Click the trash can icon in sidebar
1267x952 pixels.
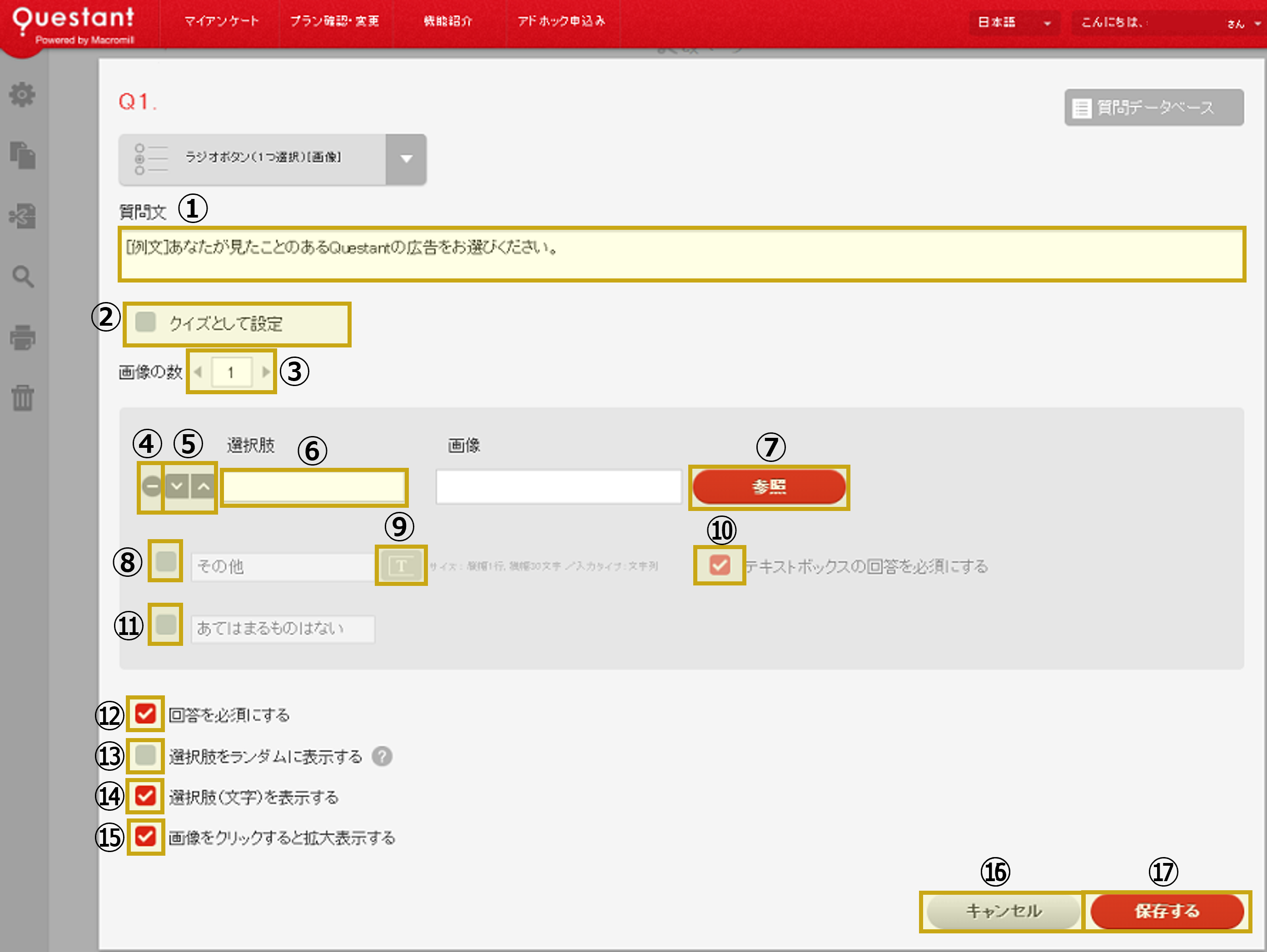(23, 397)
